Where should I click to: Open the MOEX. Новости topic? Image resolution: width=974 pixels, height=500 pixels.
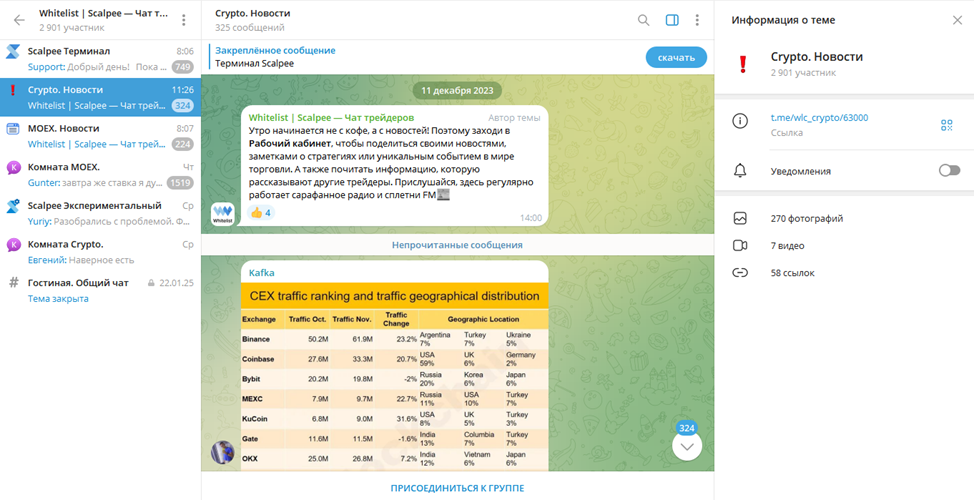[101, 135]
